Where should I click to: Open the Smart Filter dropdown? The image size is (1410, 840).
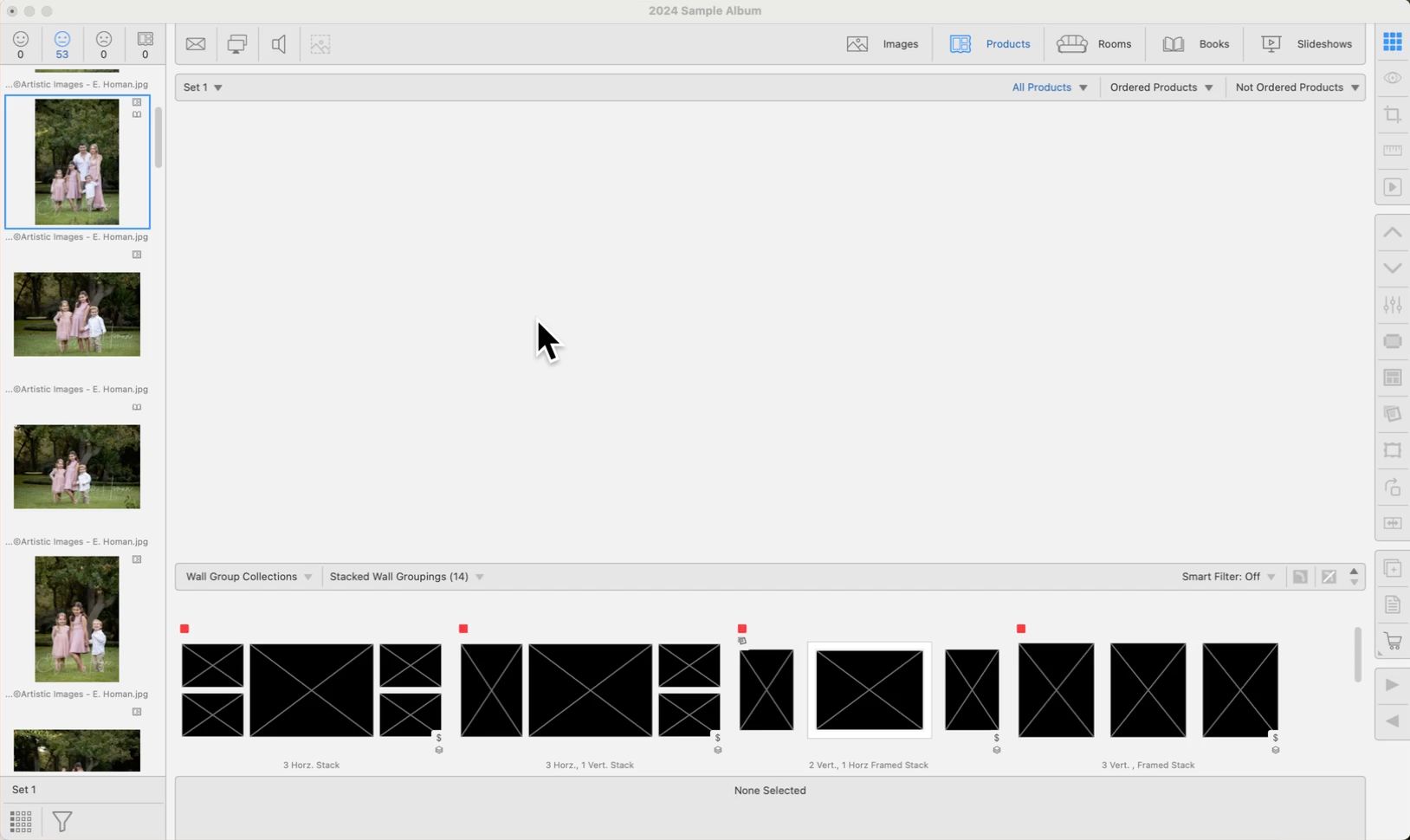coord(1227,577)
